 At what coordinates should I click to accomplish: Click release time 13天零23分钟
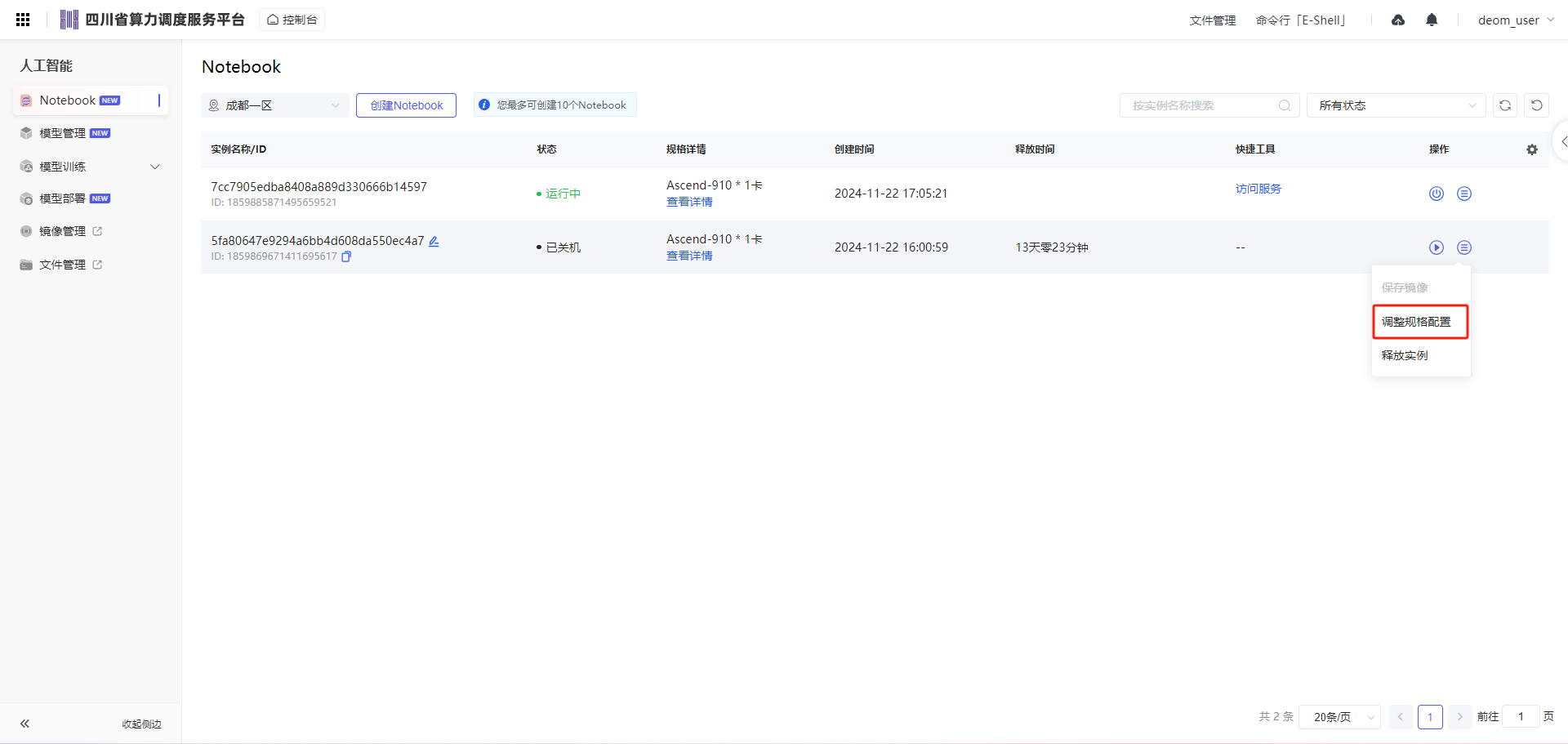point(1052,247)
